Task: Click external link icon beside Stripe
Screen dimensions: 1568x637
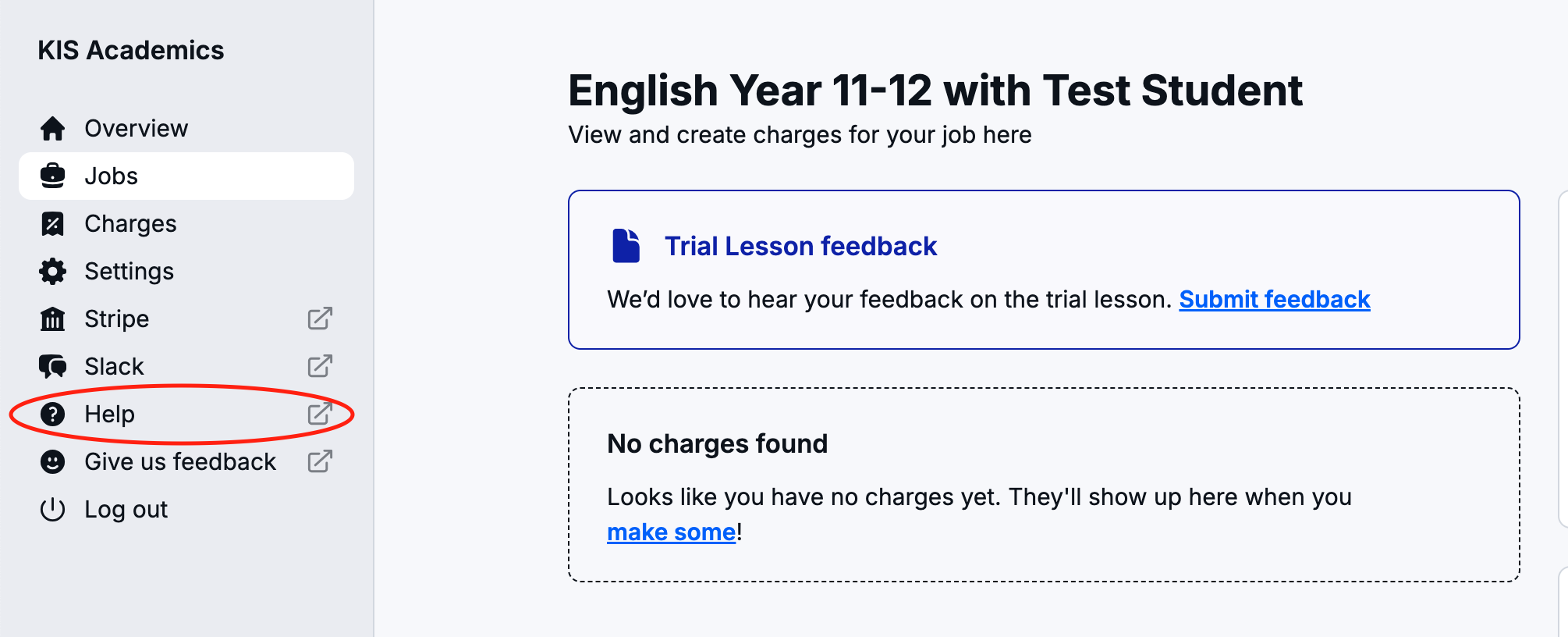Action: click(320, 318)
